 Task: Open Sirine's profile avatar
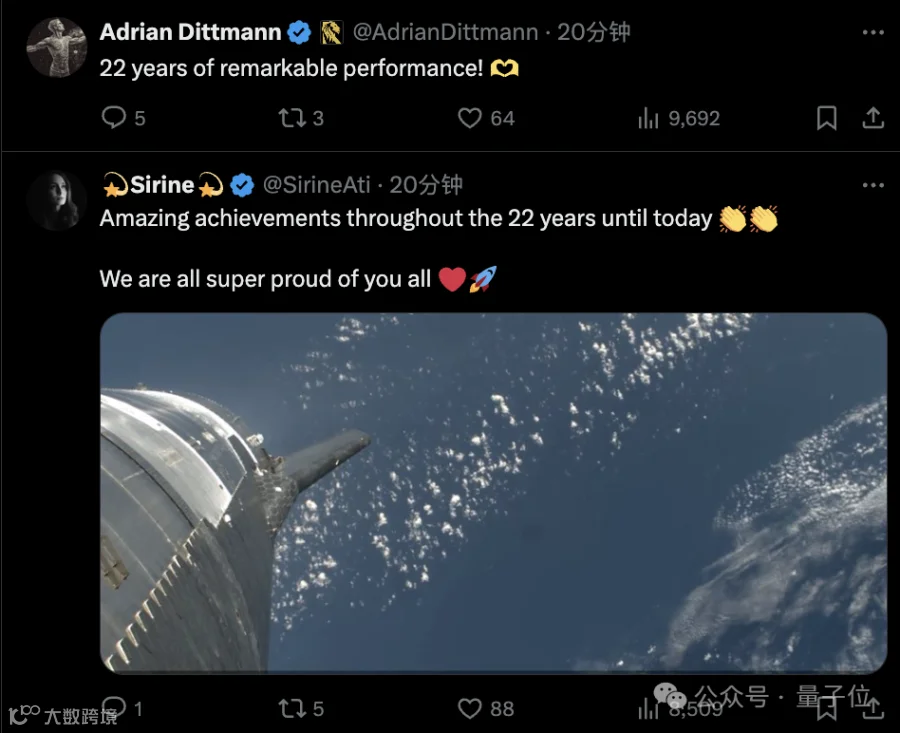56,200
